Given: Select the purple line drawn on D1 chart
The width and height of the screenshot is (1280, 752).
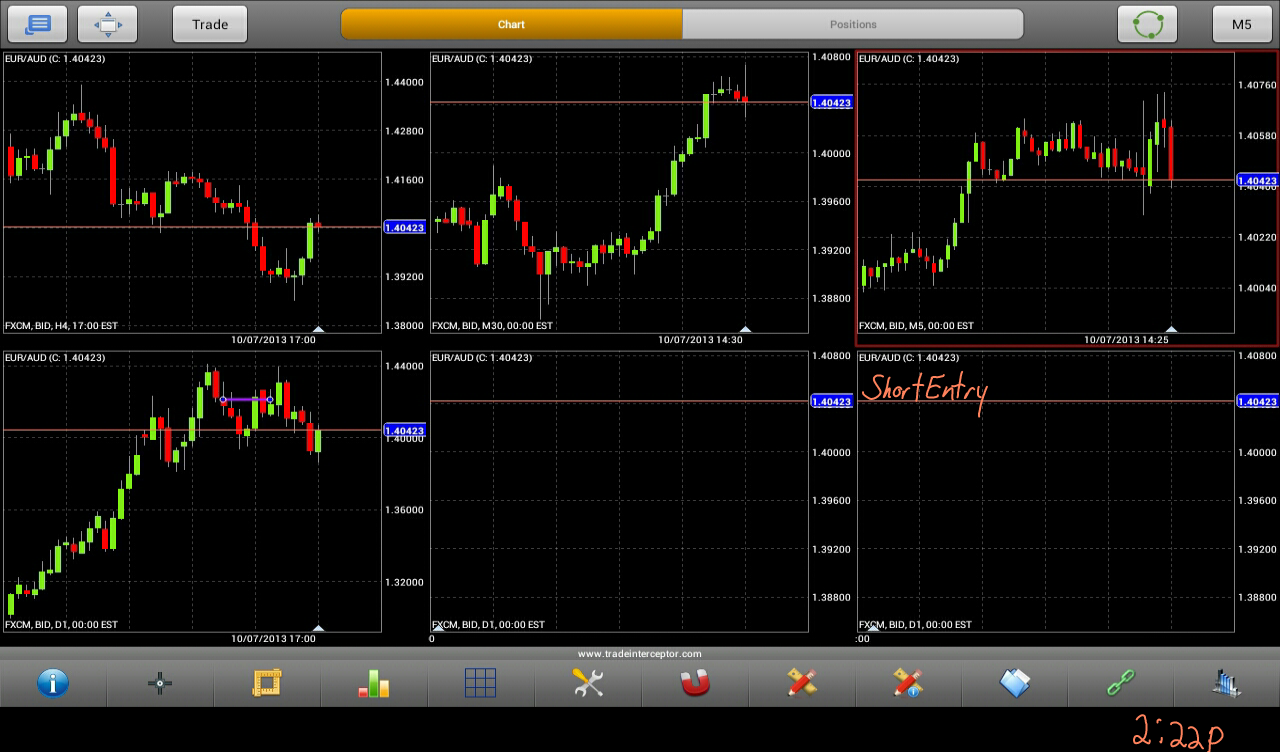Looking at the screenshot, I should (246, 400).
